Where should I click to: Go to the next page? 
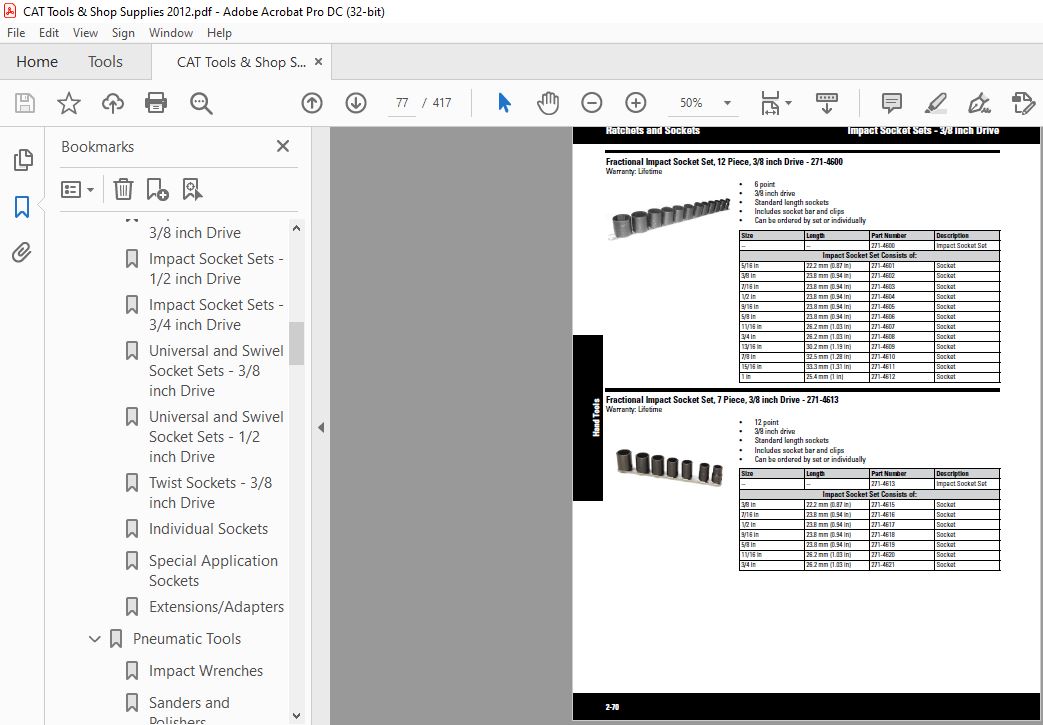pyautogui.click(x=356, y=103)
